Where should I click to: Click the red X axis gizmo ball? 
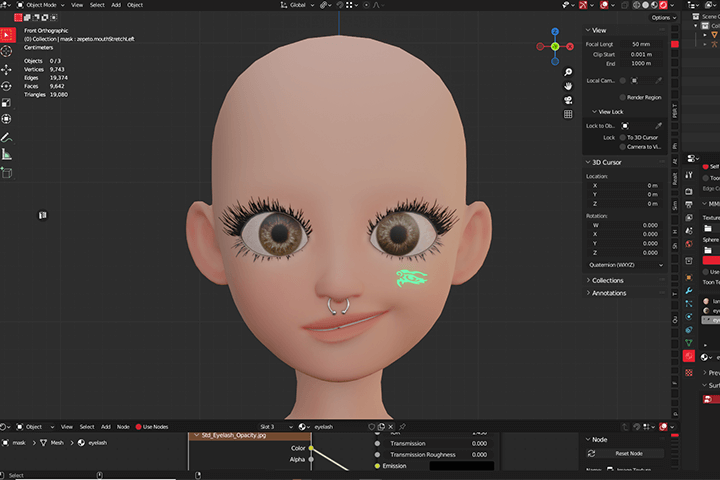point(570,46)
